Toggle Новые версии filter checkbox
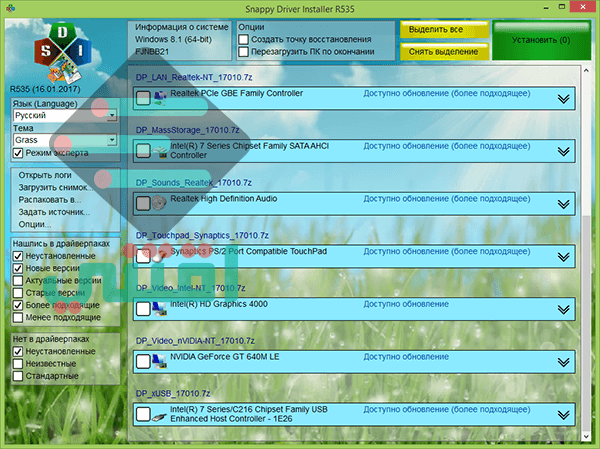 coord(18,268)
